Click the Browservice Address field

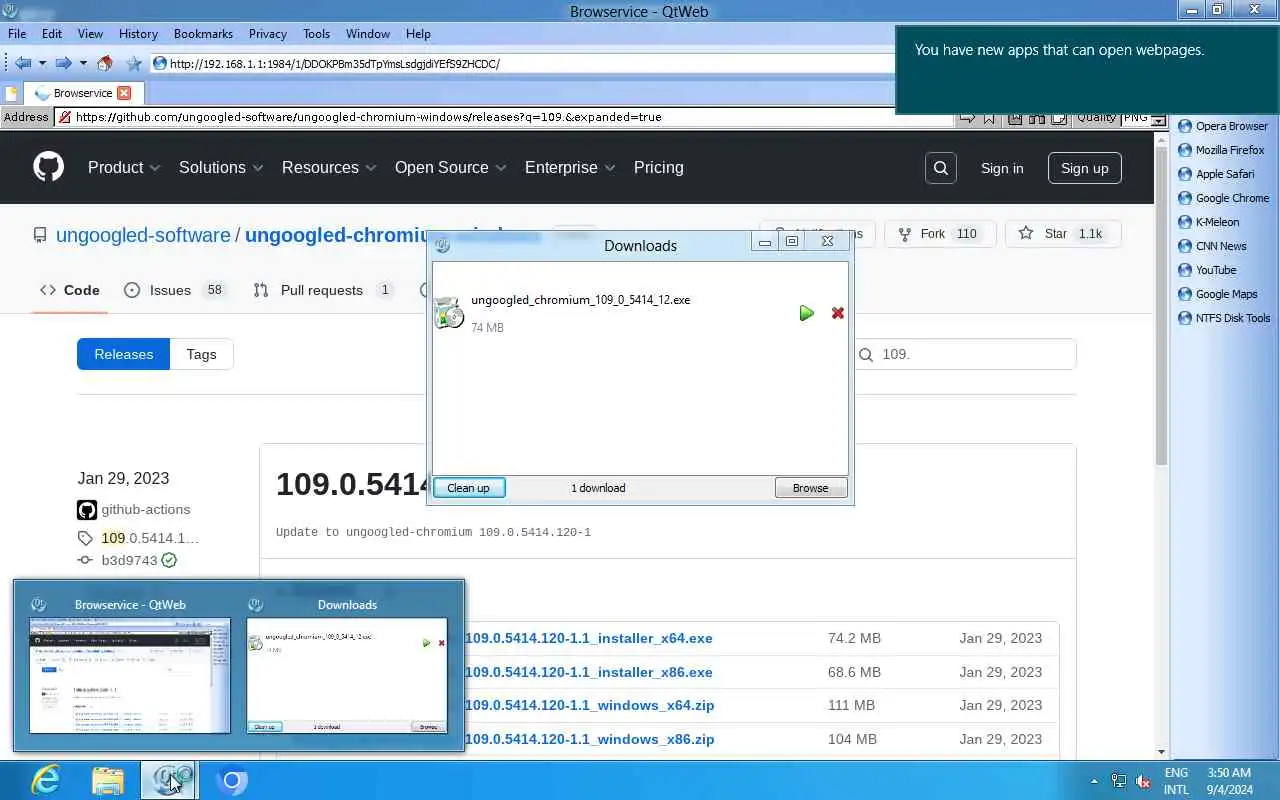505,117
